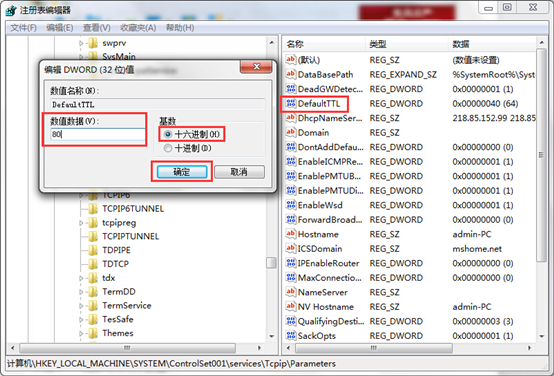Screen dimensions: 554x376
Task: Click the REG_EXPAND_SZ type cell
Action: [x=403, y=75]
